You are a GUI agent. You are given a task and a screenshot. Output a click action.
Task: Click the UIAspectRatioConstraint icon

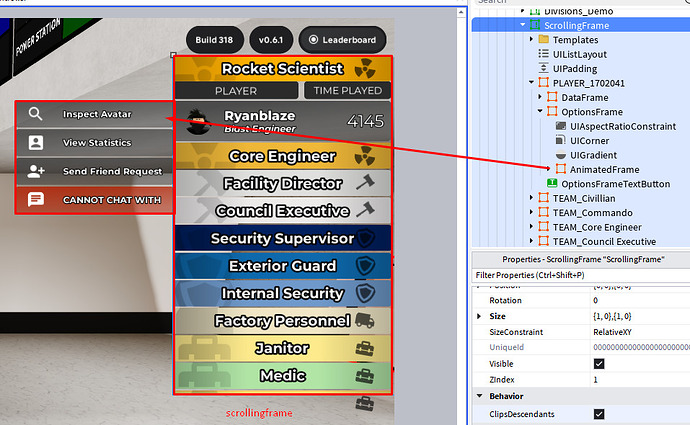tap(561, 126)
